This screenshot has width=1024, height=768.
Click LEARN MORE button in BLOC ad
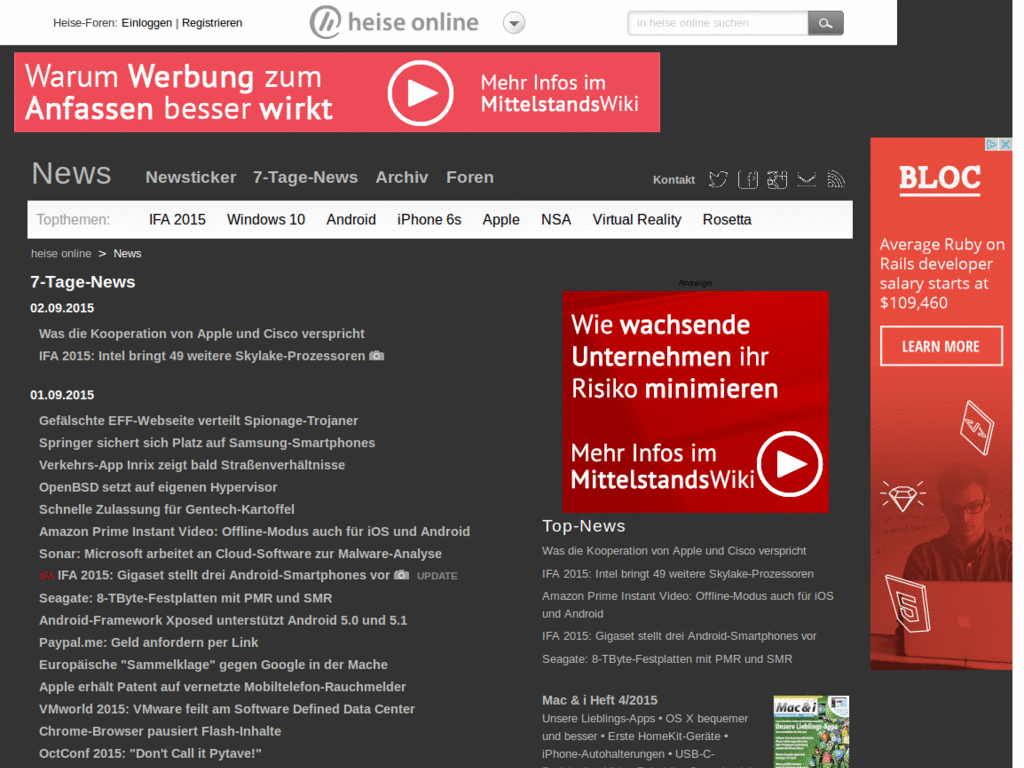(941, 346)
